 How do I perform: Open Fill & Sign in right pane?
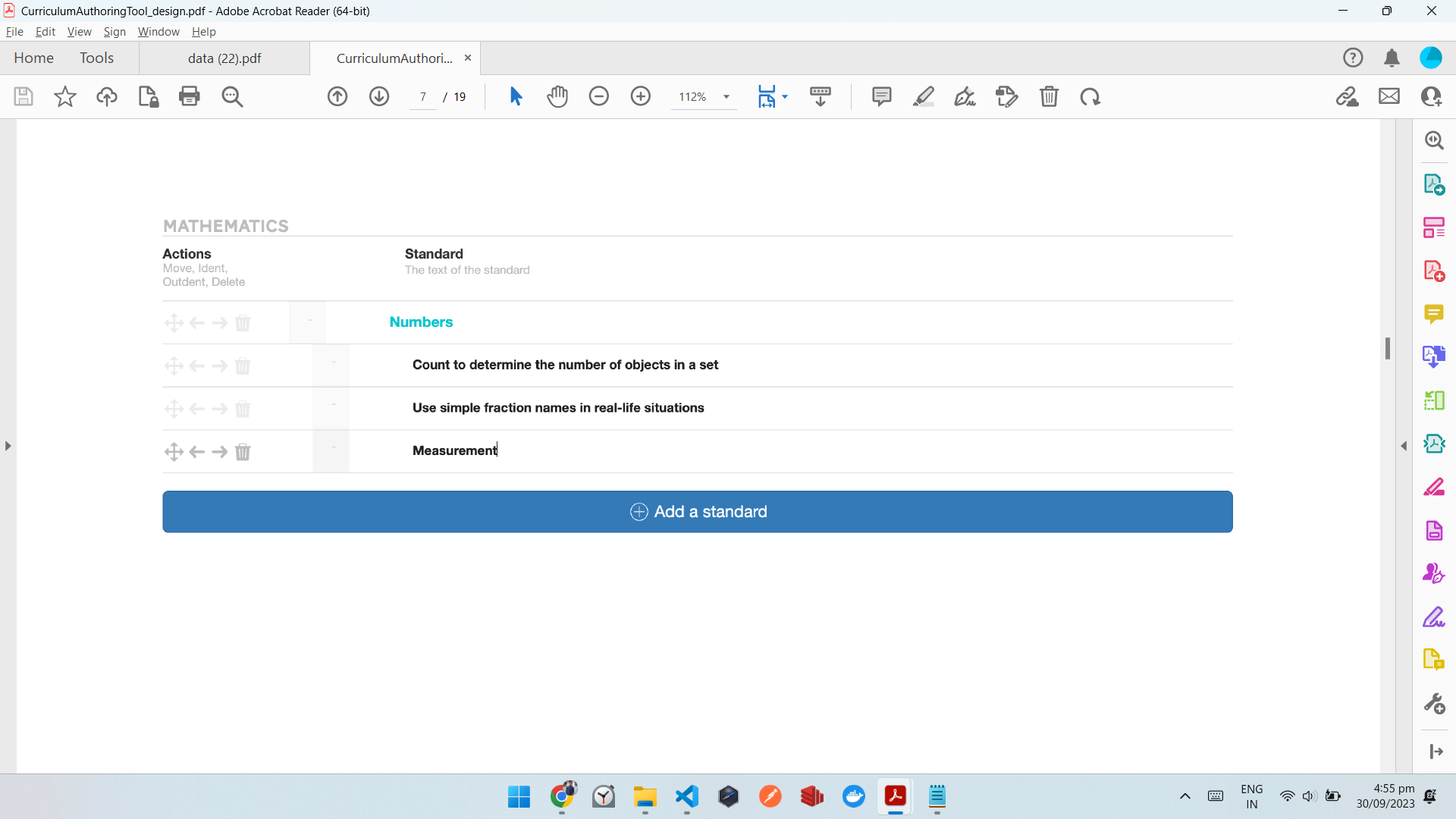pyautogui.click(x=1433, y=617)
